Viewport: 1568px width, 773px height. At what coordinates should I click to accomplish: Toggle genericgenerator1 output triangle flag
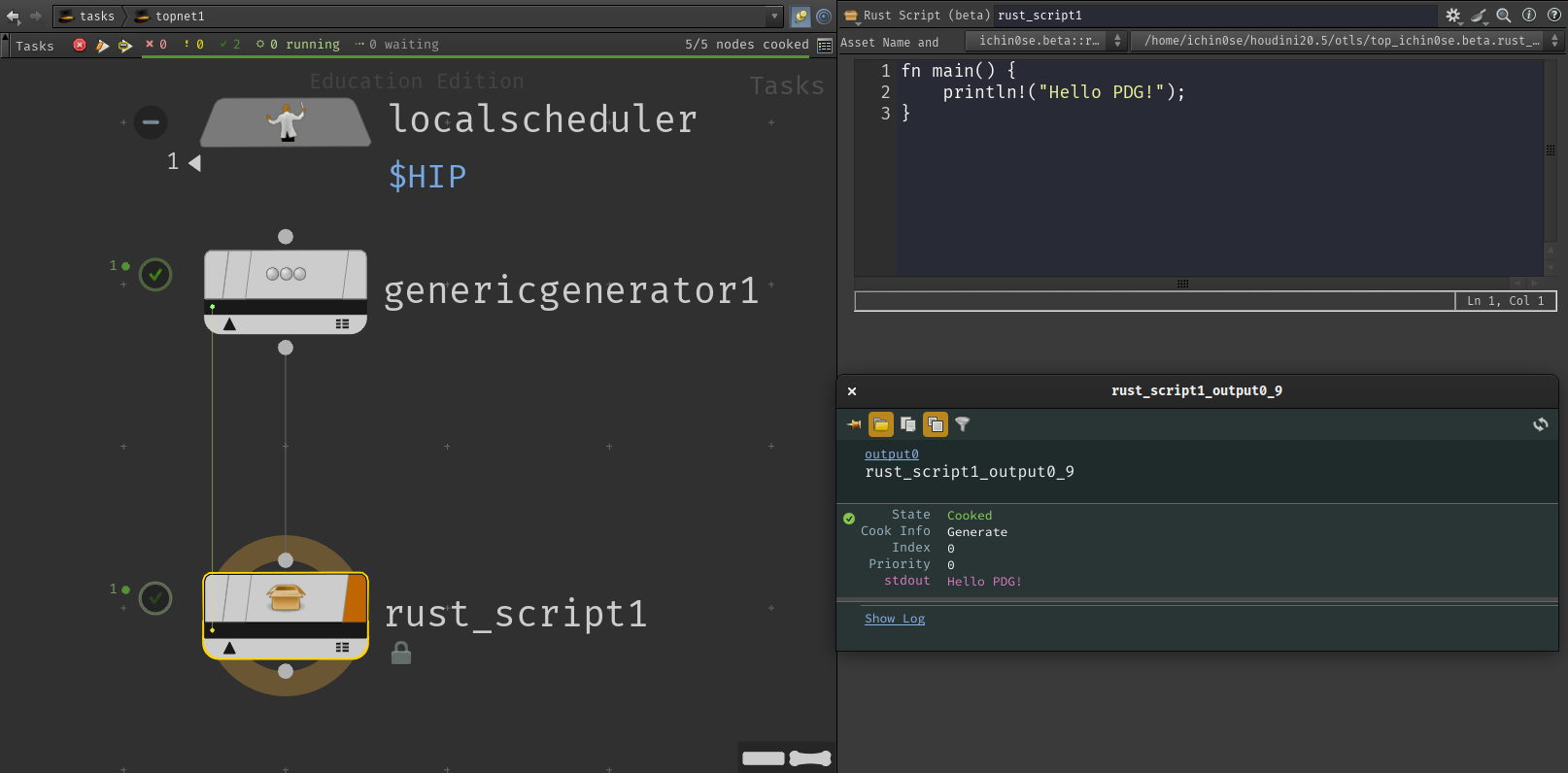pos(229,324)
